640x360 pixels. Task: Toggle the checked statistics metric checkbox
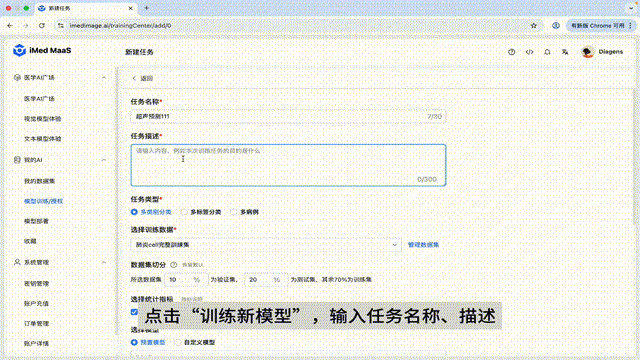(x=134, y=312)
